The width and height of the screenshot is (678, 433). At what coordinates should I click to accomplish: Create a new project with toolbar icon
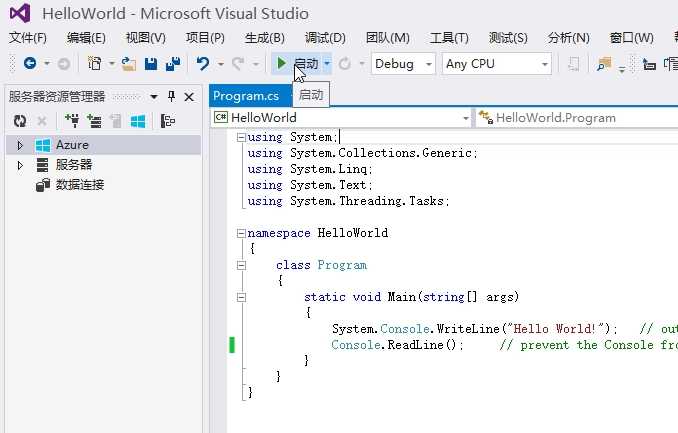pos(95,64)
